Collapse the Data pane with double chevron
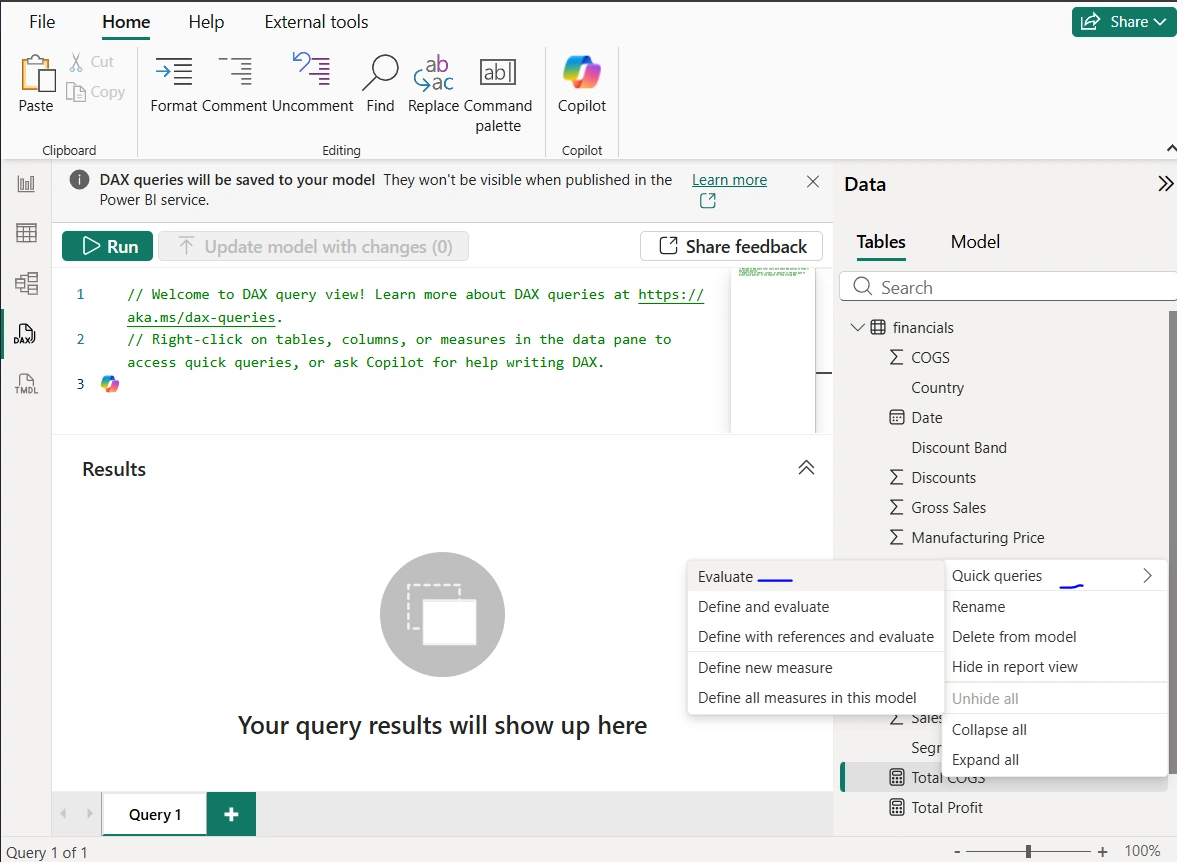The image size is (1177, 862). [x=1165, y=184]
